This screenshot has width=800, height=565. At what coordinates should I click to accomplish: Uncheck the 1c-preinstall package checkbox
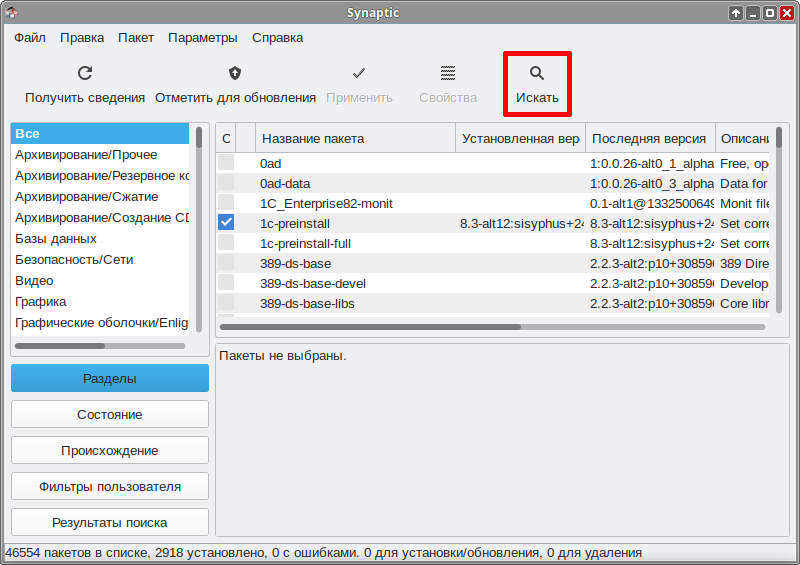226,223
